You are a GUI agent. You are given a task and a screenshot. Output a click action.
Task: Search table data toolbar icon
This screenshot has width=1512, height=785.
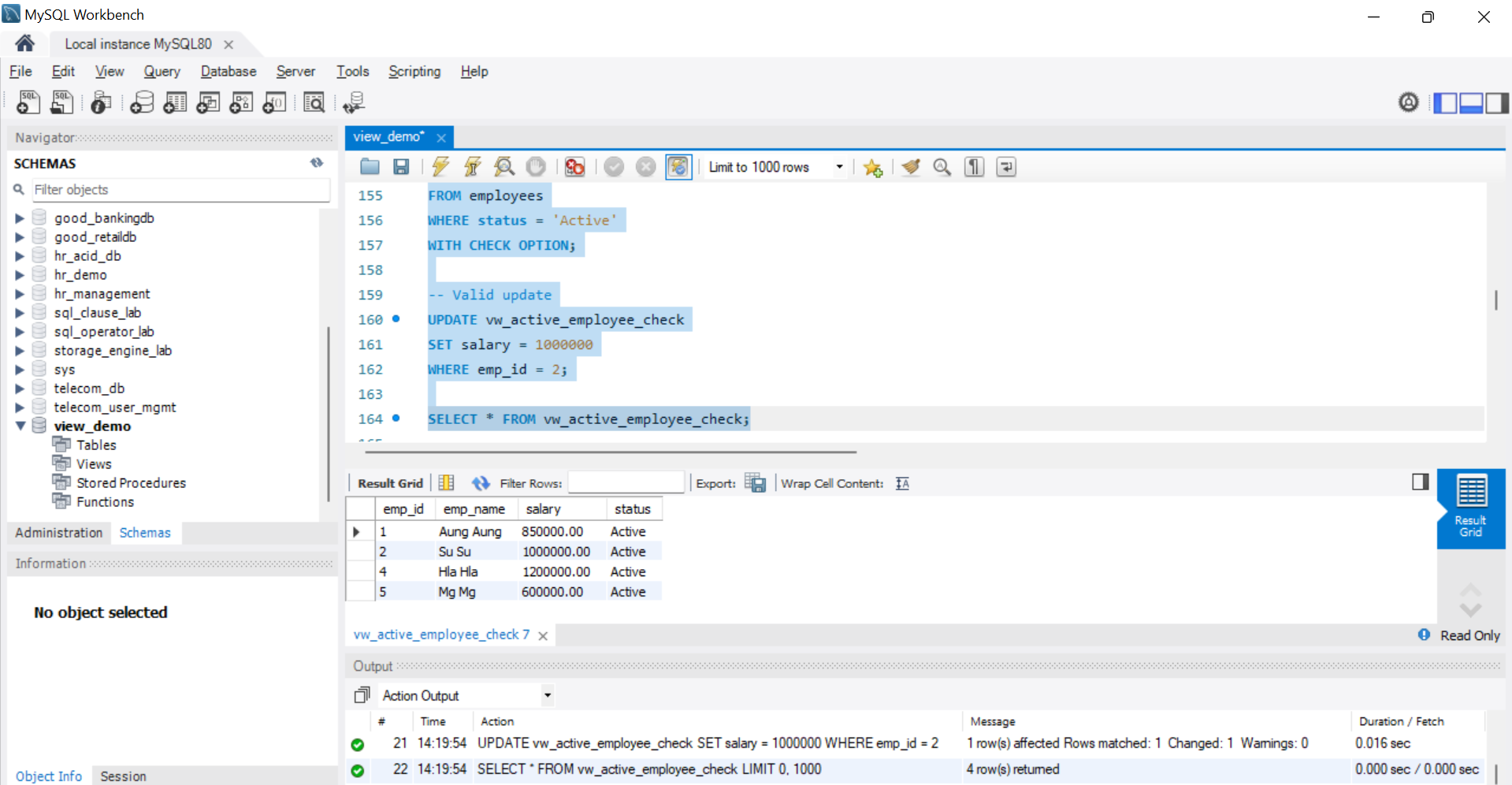click(x=314, y=102)
